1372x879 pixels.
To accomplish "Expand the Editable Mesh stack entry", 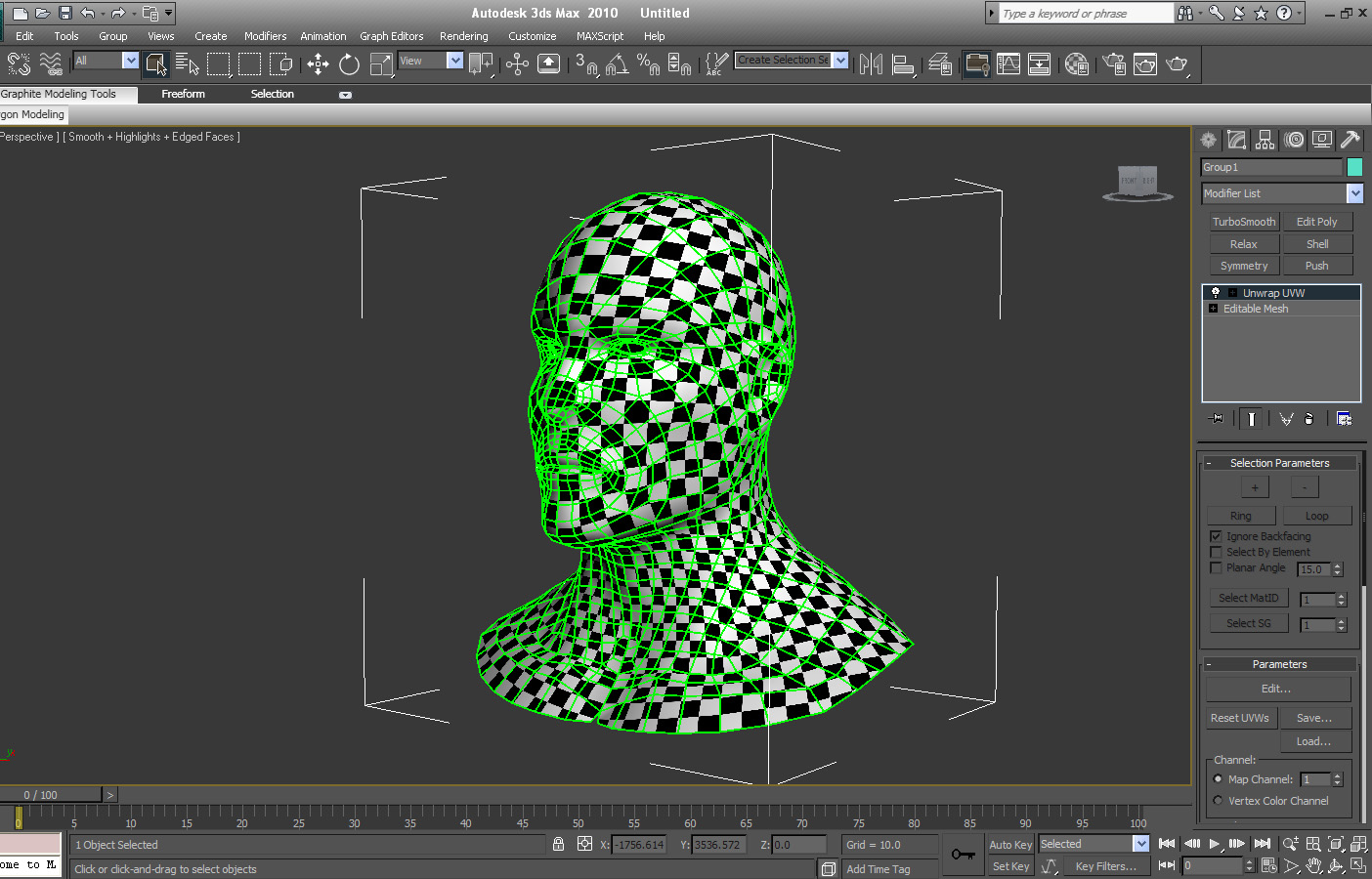I will point(1213,309).
